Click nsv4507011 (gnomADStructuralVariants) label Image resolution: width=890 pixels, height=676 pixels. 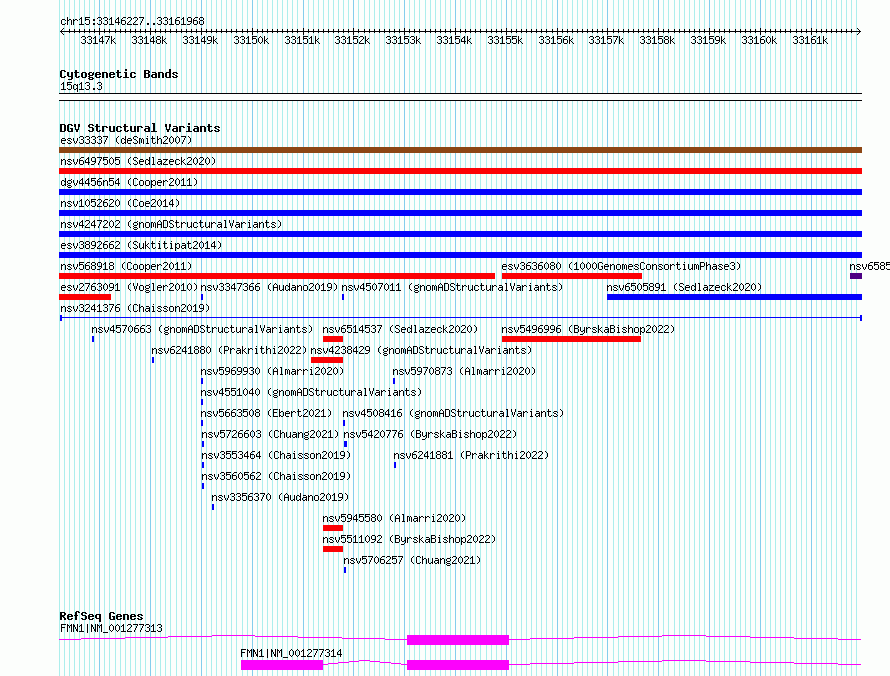coord(452,287)
